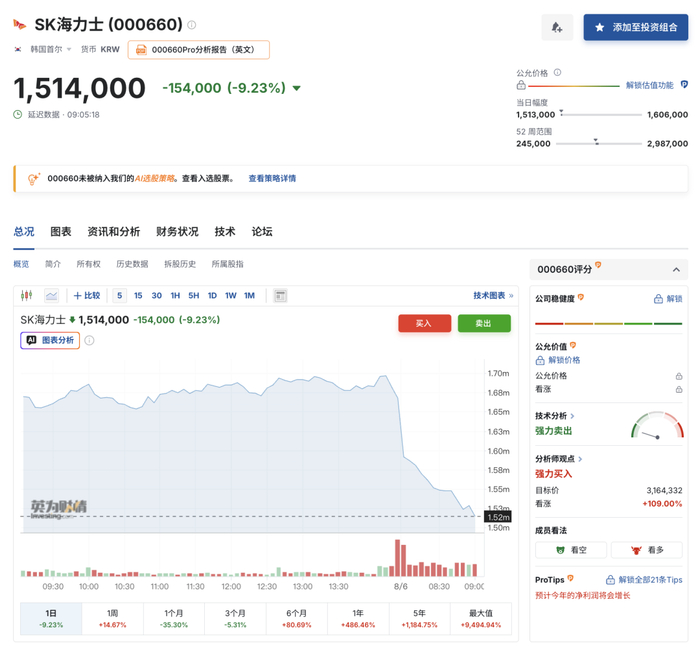
Task: Select 5-minute interval
Action: [x=120, y=295]
